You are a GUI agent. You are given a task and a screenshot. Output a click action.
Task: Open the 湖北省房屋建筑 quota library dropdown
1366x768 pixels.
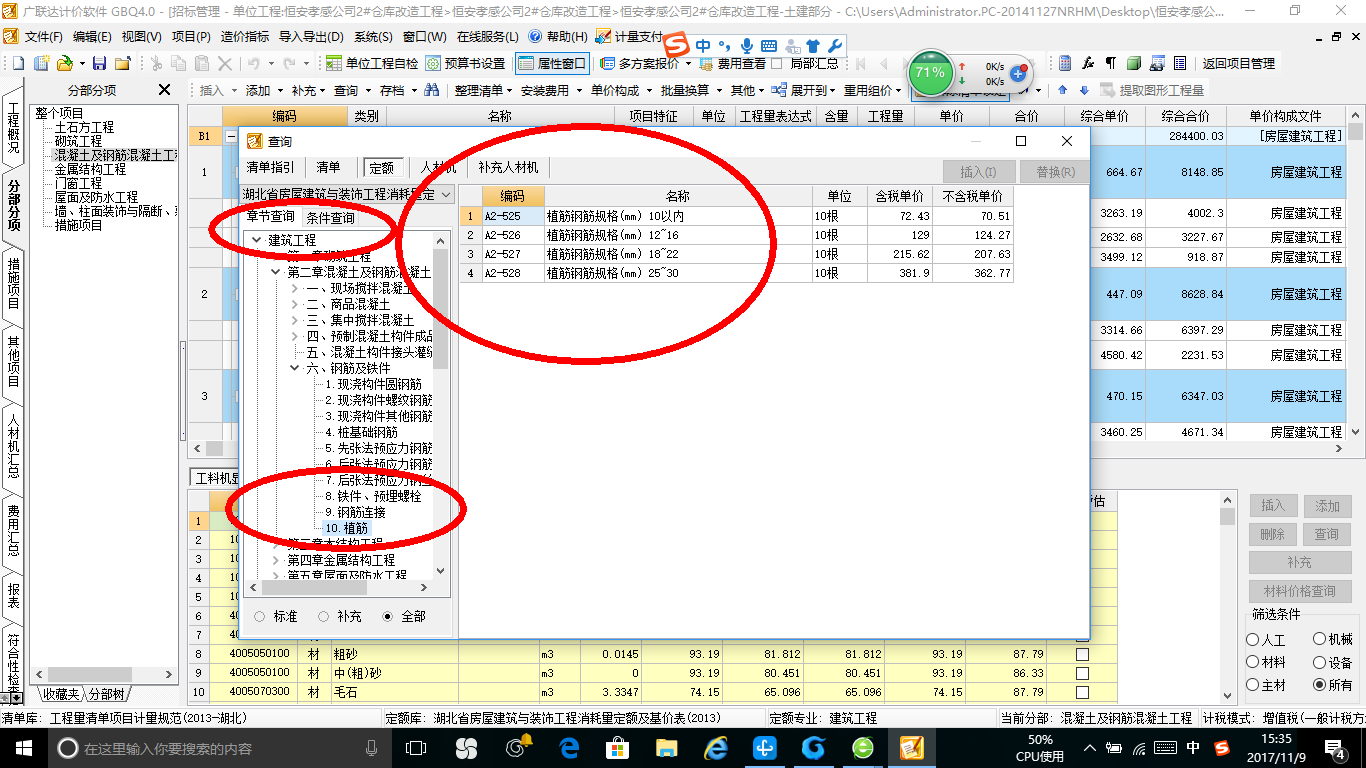tap(446, 194)
